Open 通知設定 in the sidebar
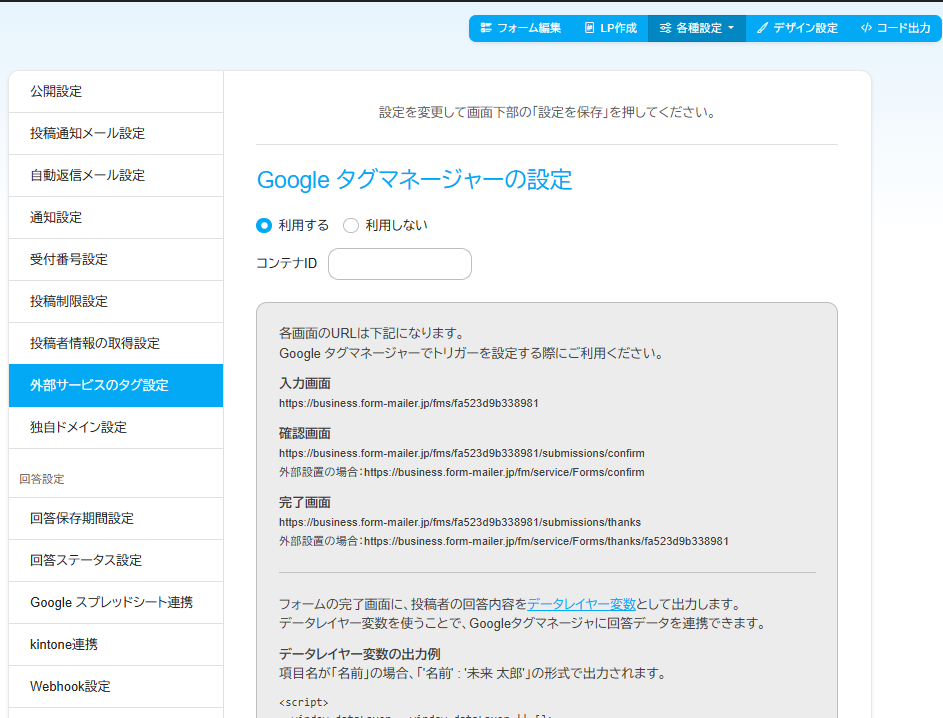Viewport: 943px width, 718px height. pyautogui.click(x=116, y=218)
